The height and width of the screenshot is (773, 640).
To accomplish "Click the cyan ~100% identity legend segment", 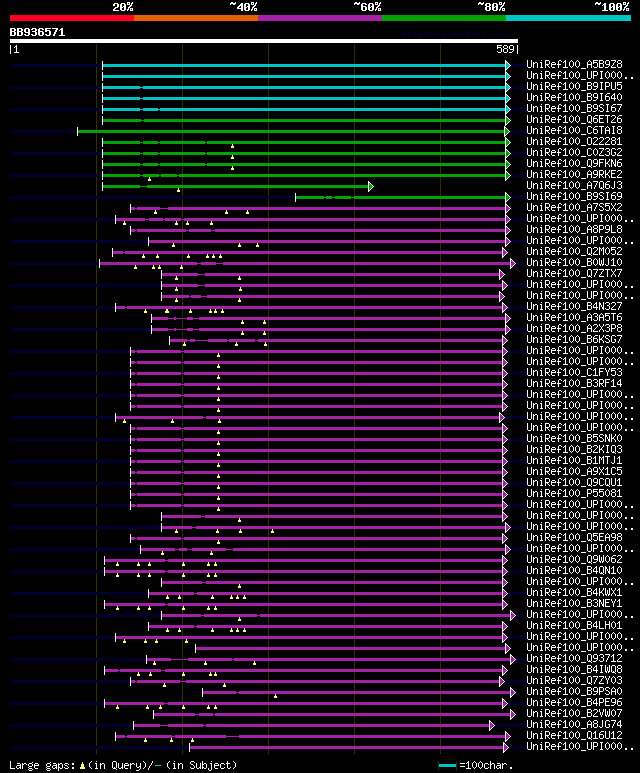I will [569, 18].
